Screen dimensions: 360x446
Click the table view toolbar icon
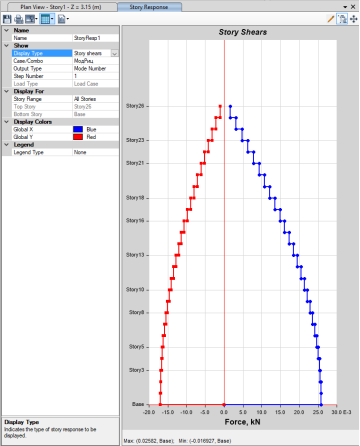46,19
